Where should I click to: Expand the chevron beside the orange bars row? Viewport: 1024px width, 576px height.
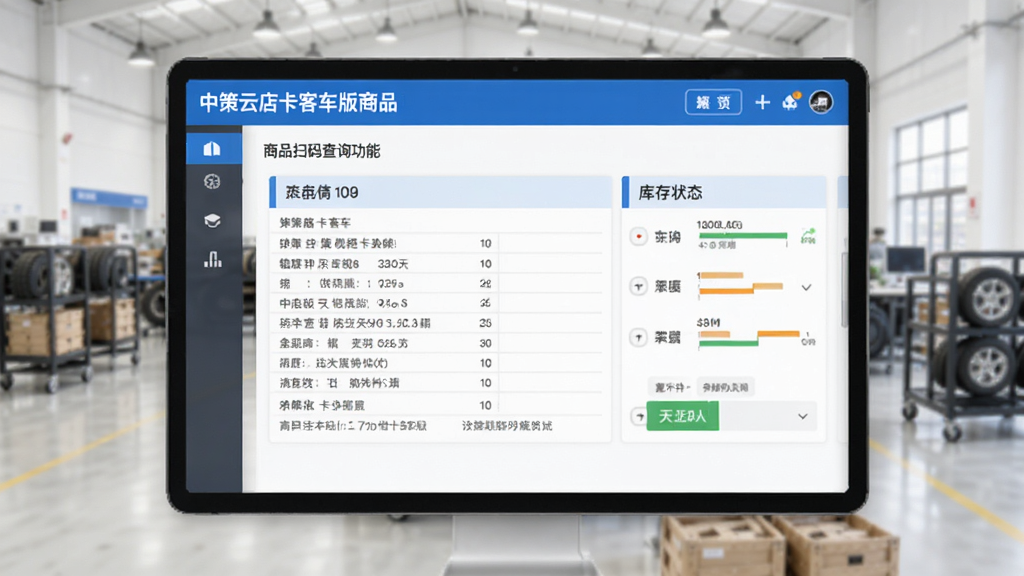807,287
